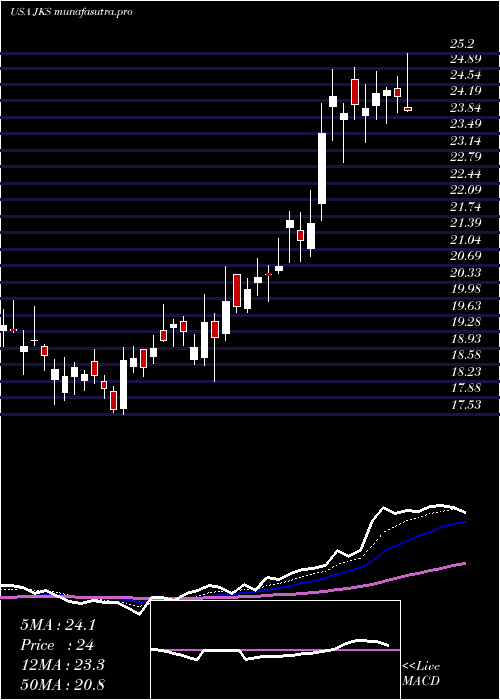The height and width of the screenshot is (700, 500).
Task: Click the 22.09 price axis label
Action: (465, 191)
